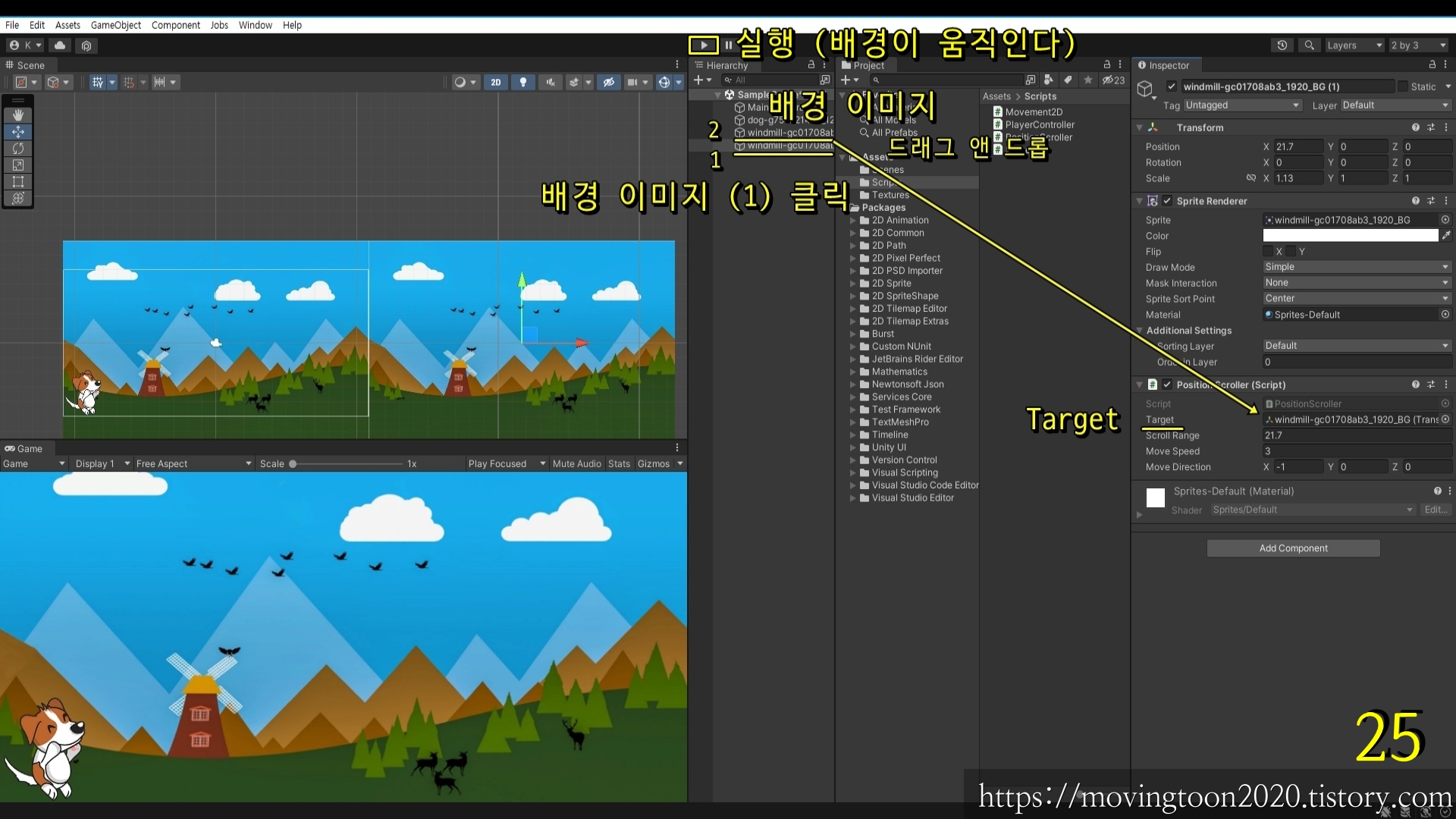Open the Sprite field object picker
The width and height of the screenshot is (1456, 819).
tap(1445, 220)
